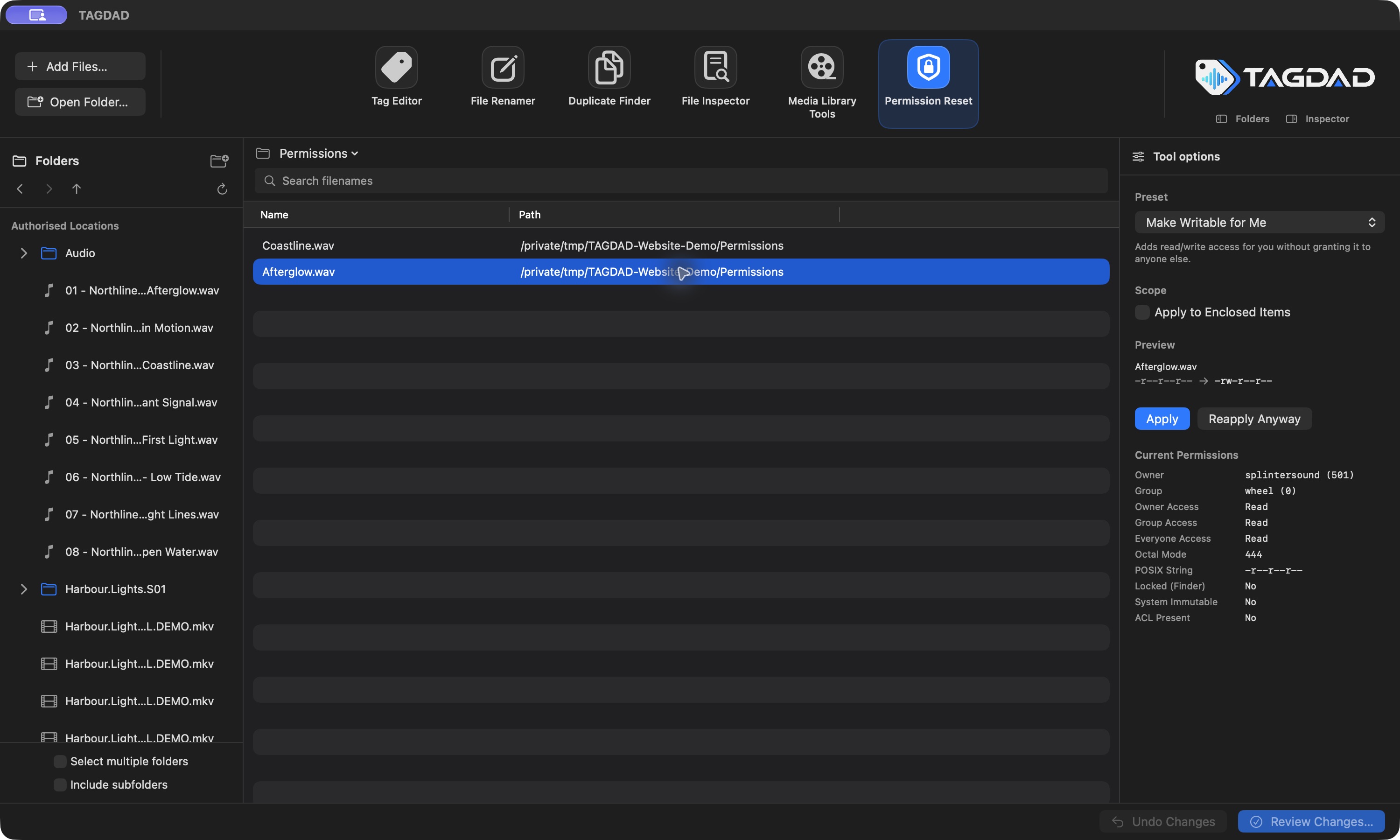1400x840 pixels.
Task: Open Review Changes
Action: click(1310, 821)
